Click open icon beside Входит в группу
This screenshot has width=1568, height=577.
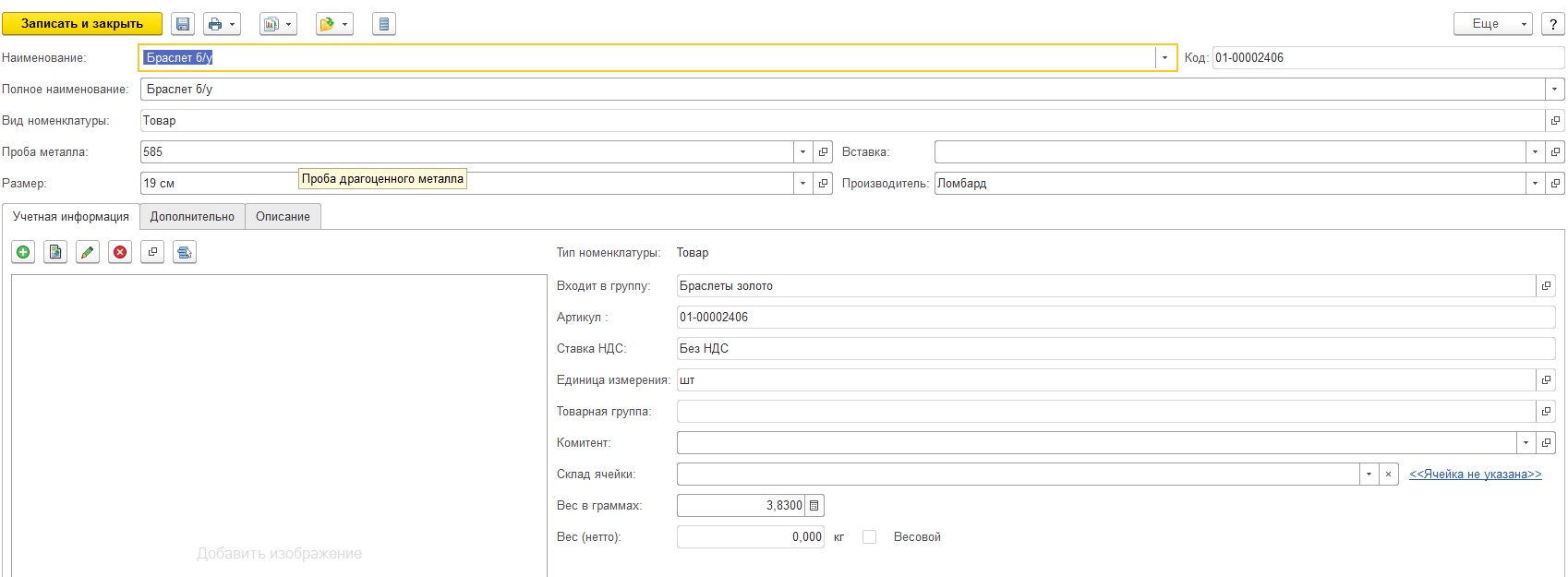pos(1546,286)
